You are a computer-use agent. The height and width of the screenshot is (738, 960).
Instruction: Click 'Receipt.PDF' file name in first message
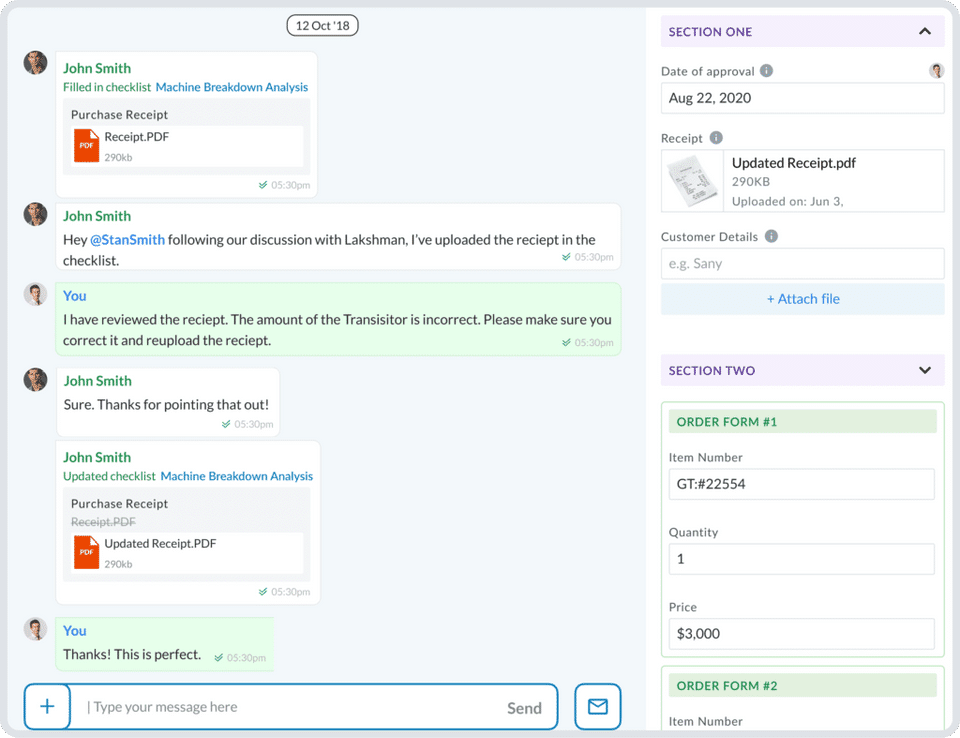coord(137,137)
